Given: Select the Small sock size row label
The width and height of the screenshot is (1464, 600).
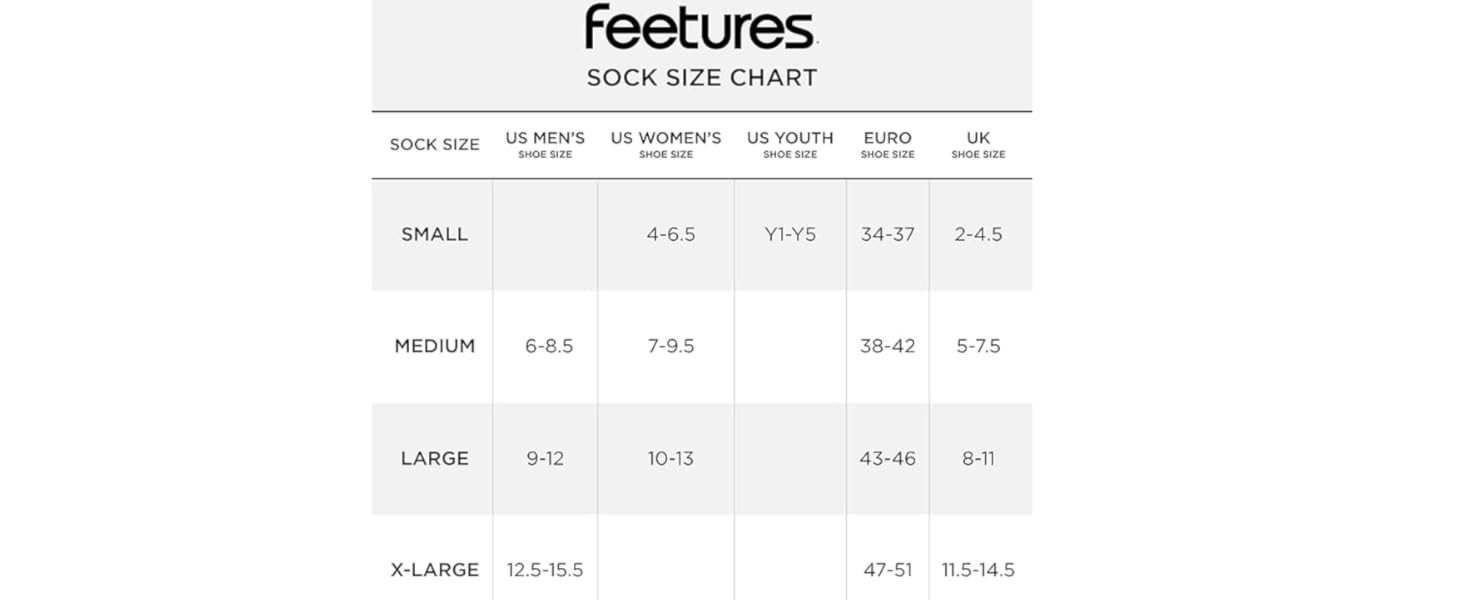Looking at the screenshot, I should point(434,234).
